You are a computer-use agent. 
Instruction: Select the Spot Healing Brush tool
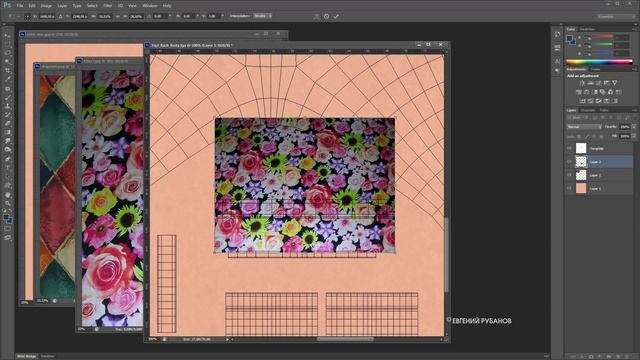[7, 89]
